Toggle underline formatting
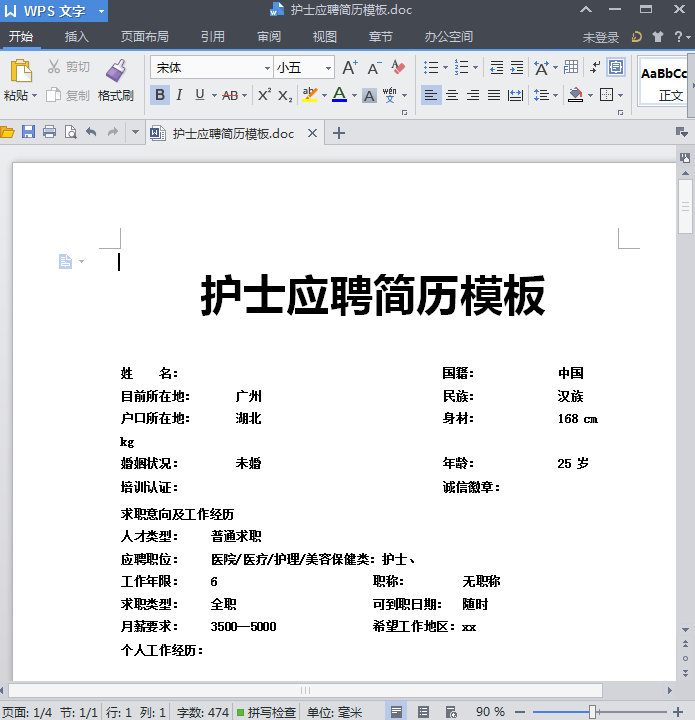The height and width of the screenshot is (720, 695). 200,95
